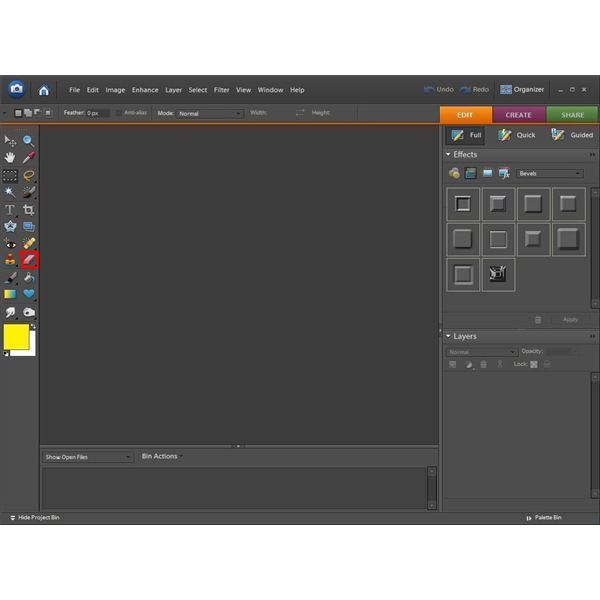Choose Subtract from selection mode

[38, 112]
